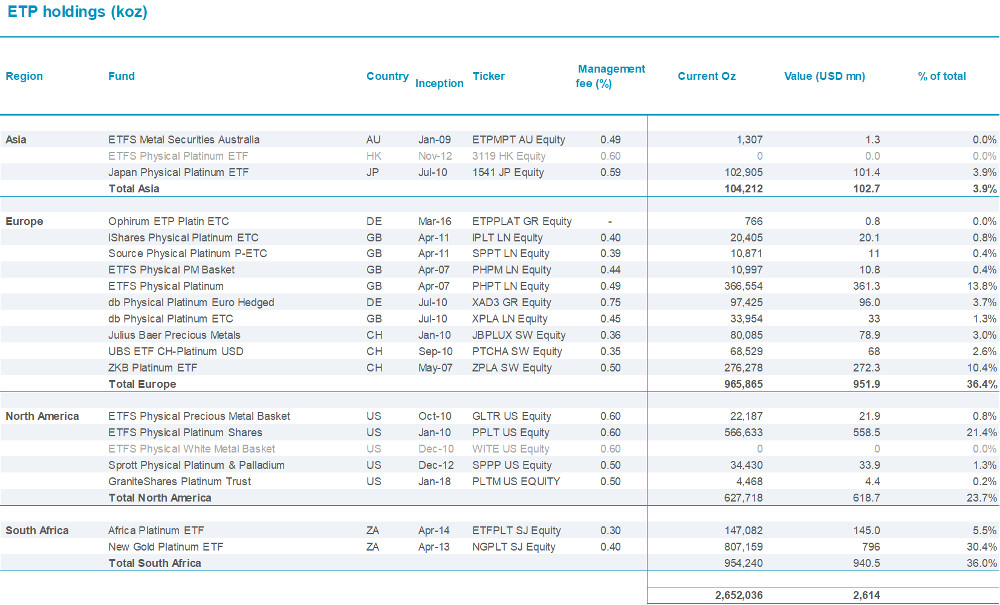Screen dimensions: 1000x605
Task: Click ticker "ETPPLAT GR Equity"
Action: tap(522, 222)
